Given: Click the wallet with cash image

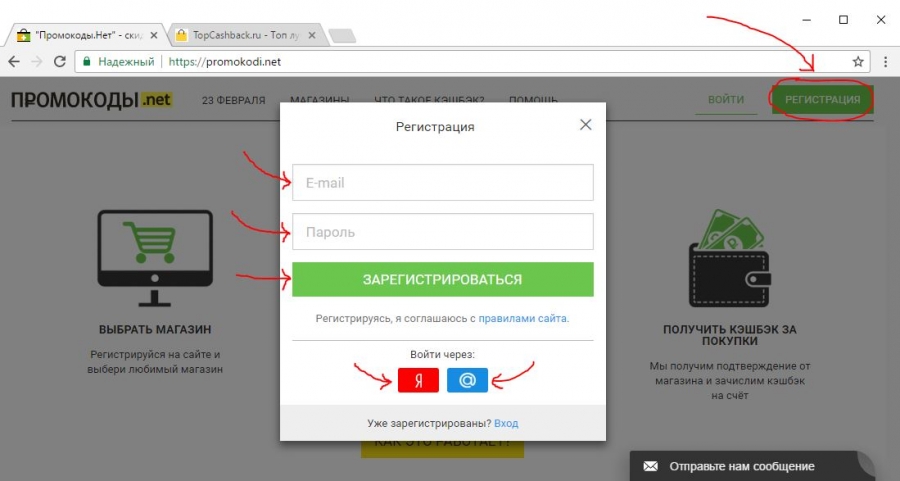Looking at the screenshot, I should (x=730, y=258).
